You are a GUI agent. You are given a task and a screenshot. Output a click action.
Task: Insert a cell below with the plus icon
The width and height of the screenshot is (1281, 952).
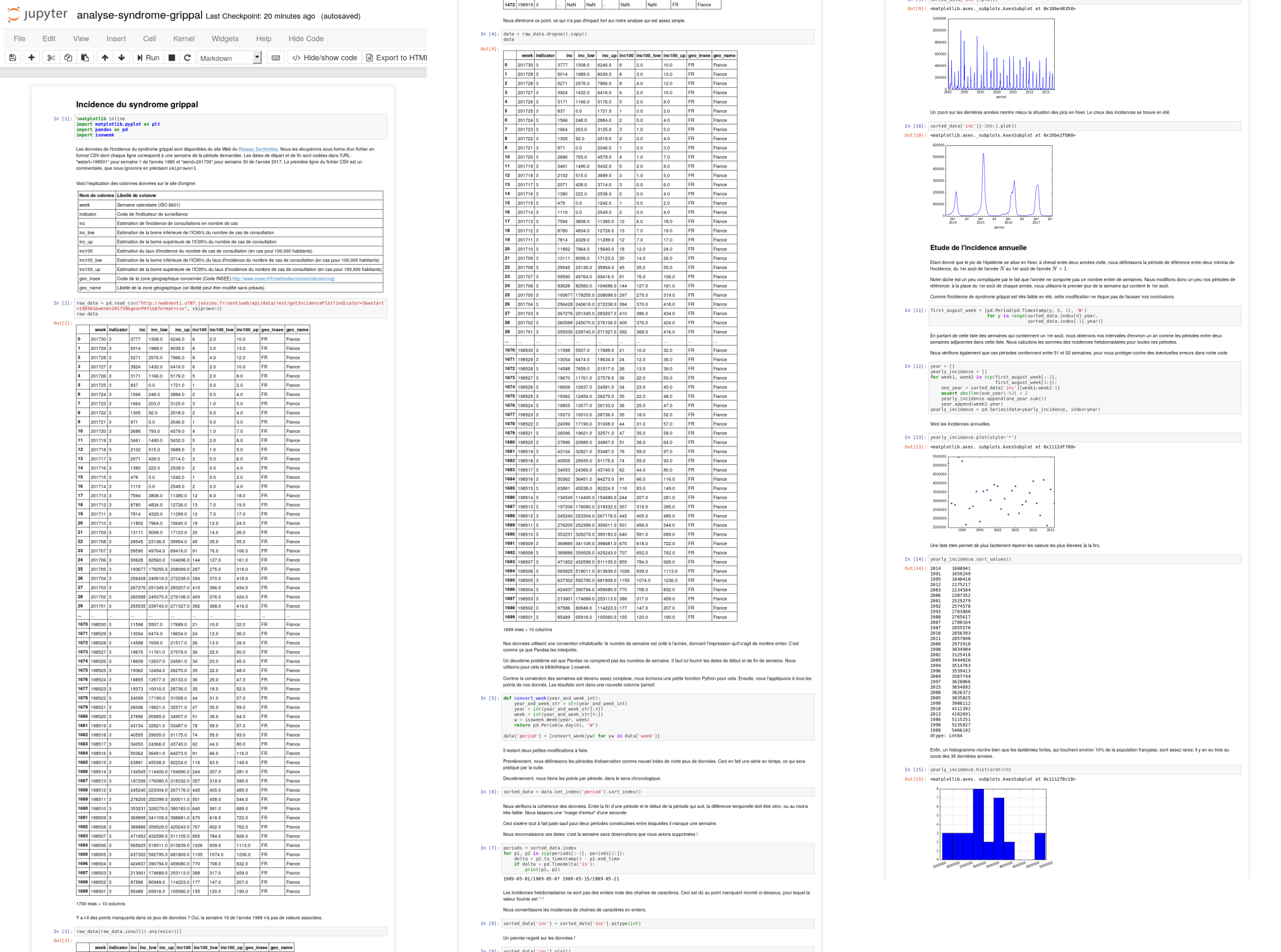[32, 57]
